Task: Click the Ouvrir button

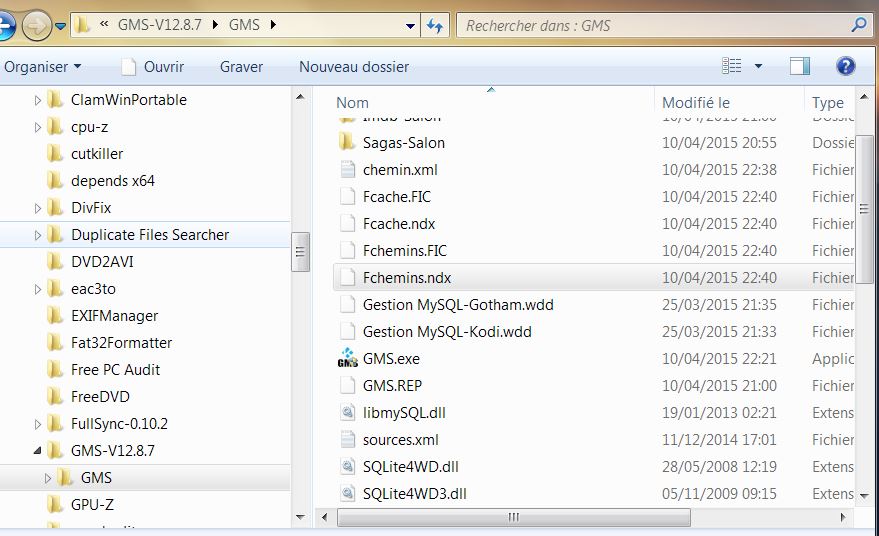Action: [x=153, y=67]
